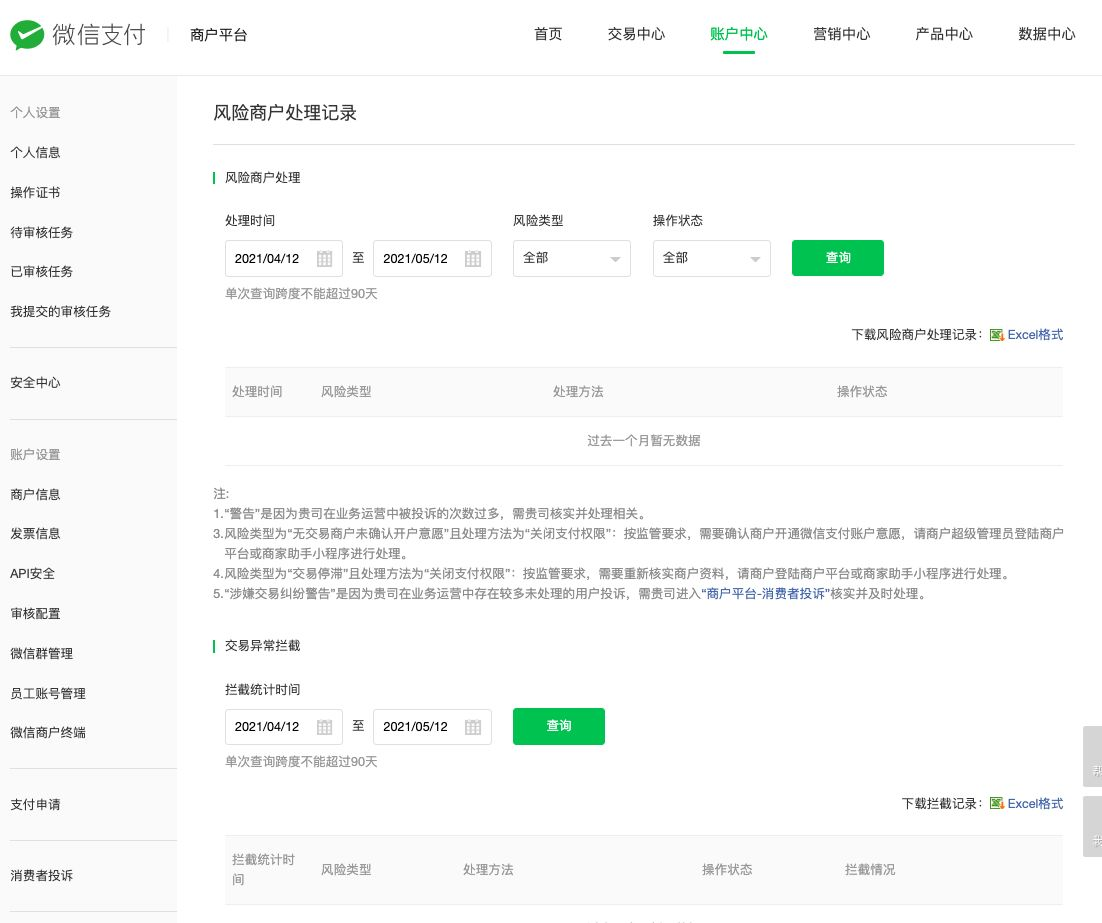Open calendar icon for interception end date
This screenshot has height=923, width=1102.
[x=472, y=727]
